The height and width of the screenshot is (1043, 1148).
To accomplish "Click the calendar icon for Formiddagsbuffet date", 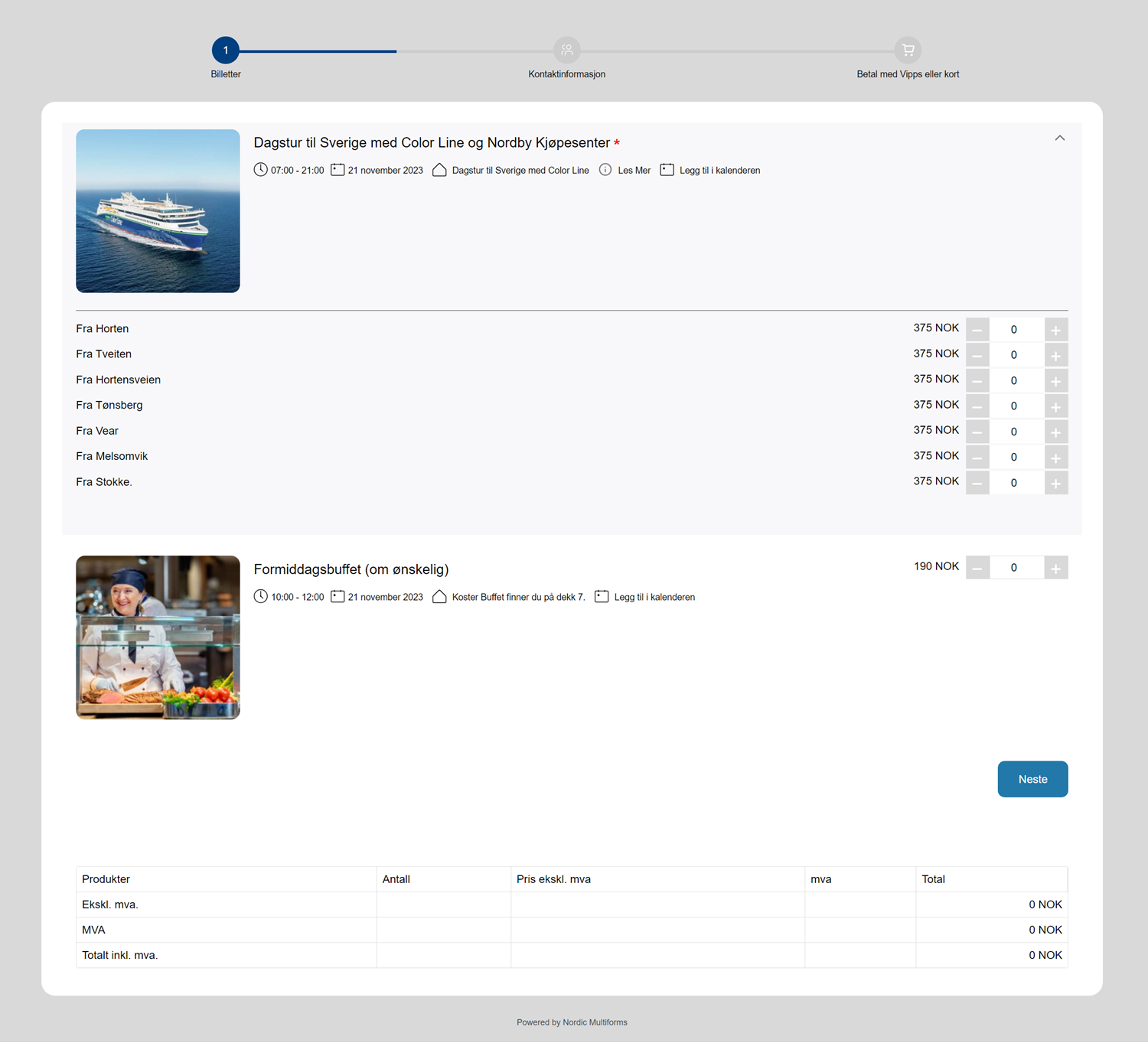I will [x=338, y=596].
